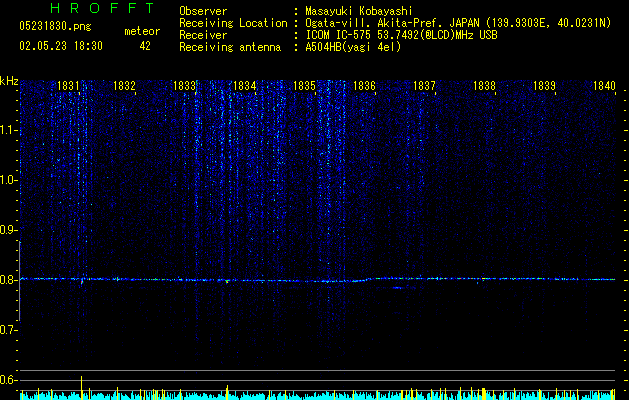The image size is (629, 400).
Task: Click the antenna A504HB(yagi 4el) text
Action: (353, 47)
